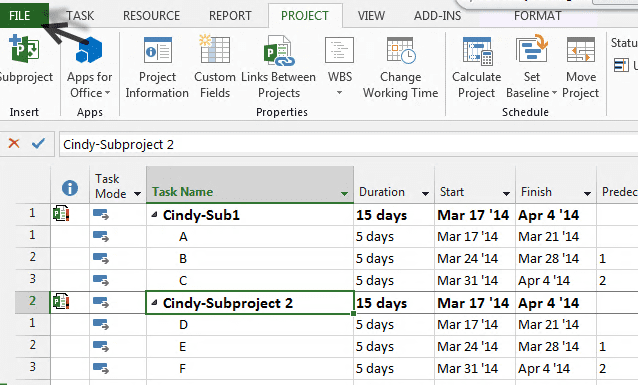Screen dimensions: 638x385
Task: Open Apps for Office
Action: pyautogui.click(x=89, y=67)
